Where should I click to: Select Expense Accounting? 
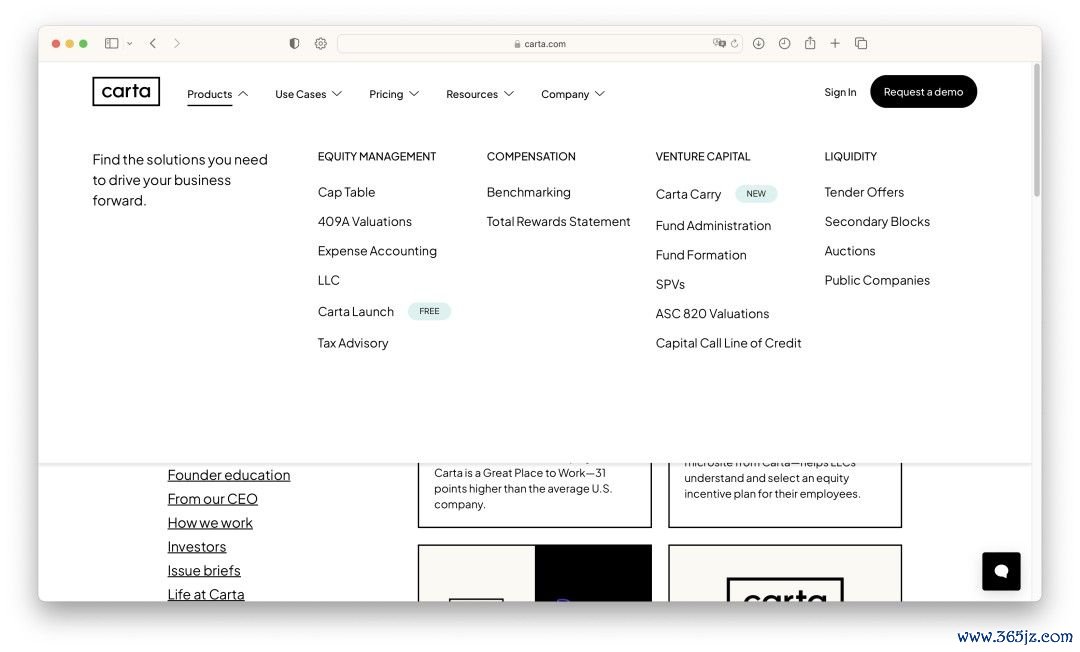pyautogui.click(x=377, y=251)
